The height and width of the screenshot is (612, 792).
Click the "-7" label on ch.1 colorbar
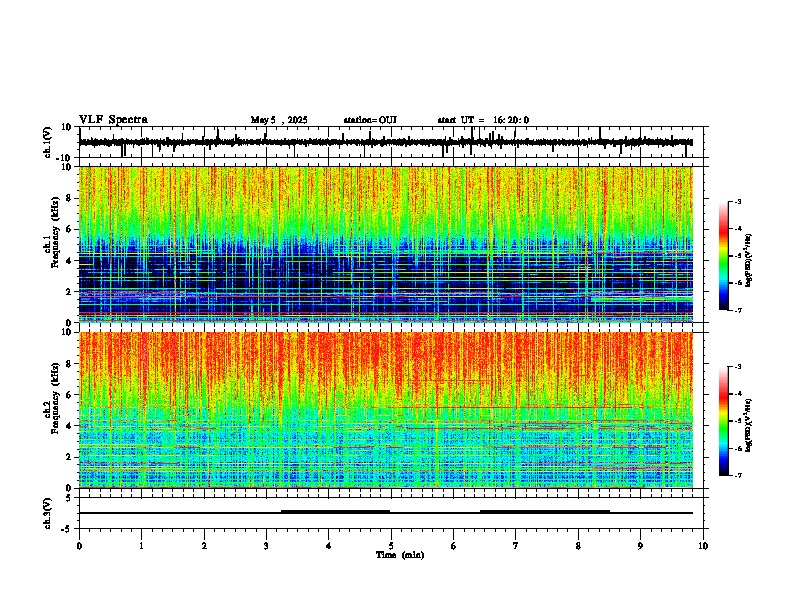click(738, 310)
